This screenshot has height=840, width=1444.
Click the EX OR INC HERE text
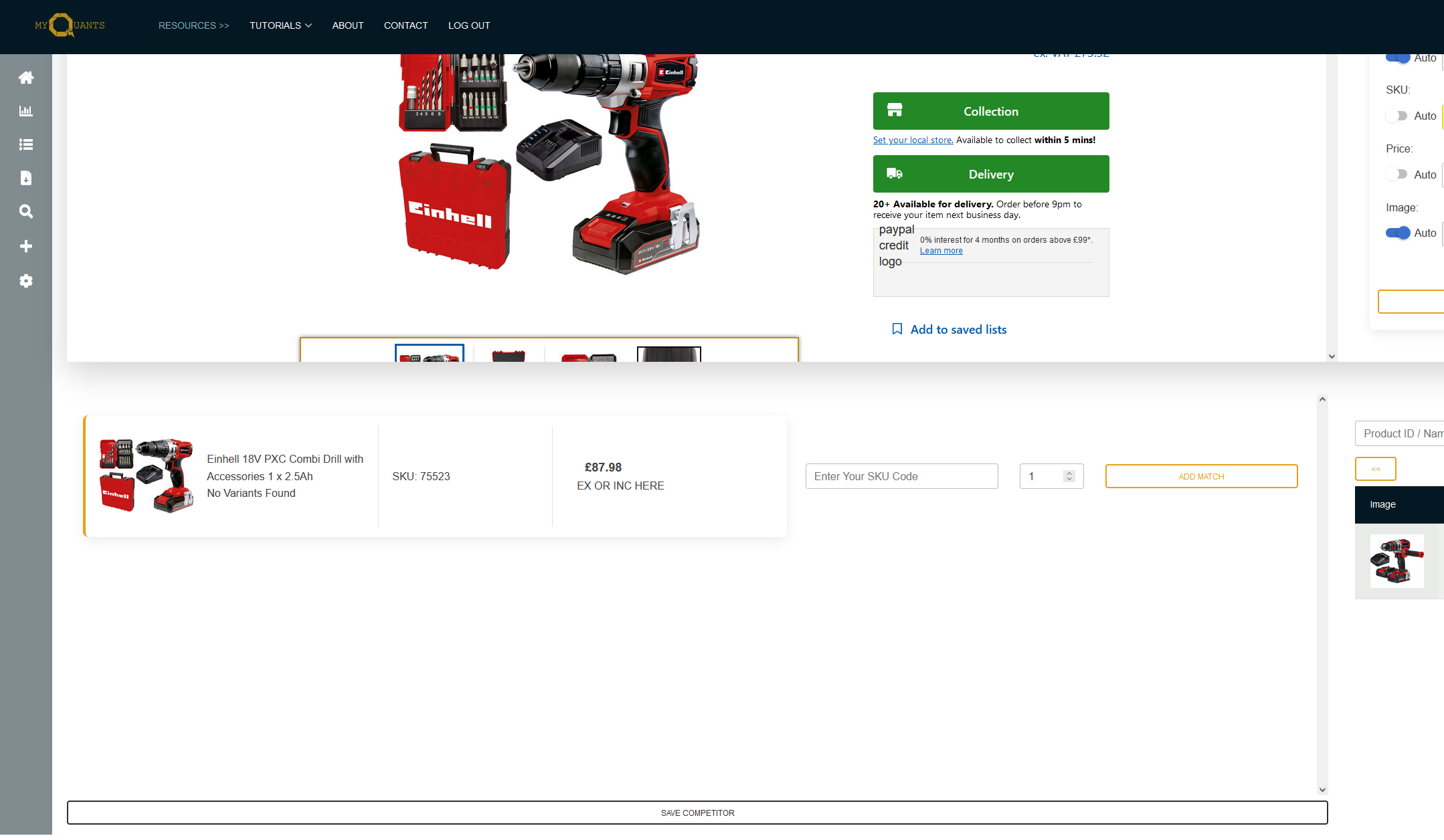tap(620, 486)
